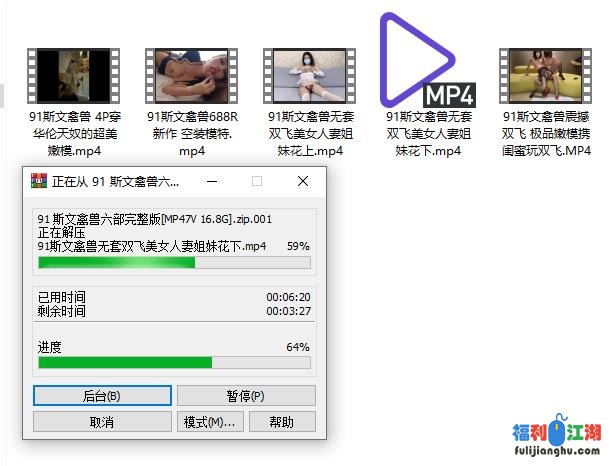612x466 pixels.
Task: Click the 59% current file progress bar
Action: coord(174,262)
